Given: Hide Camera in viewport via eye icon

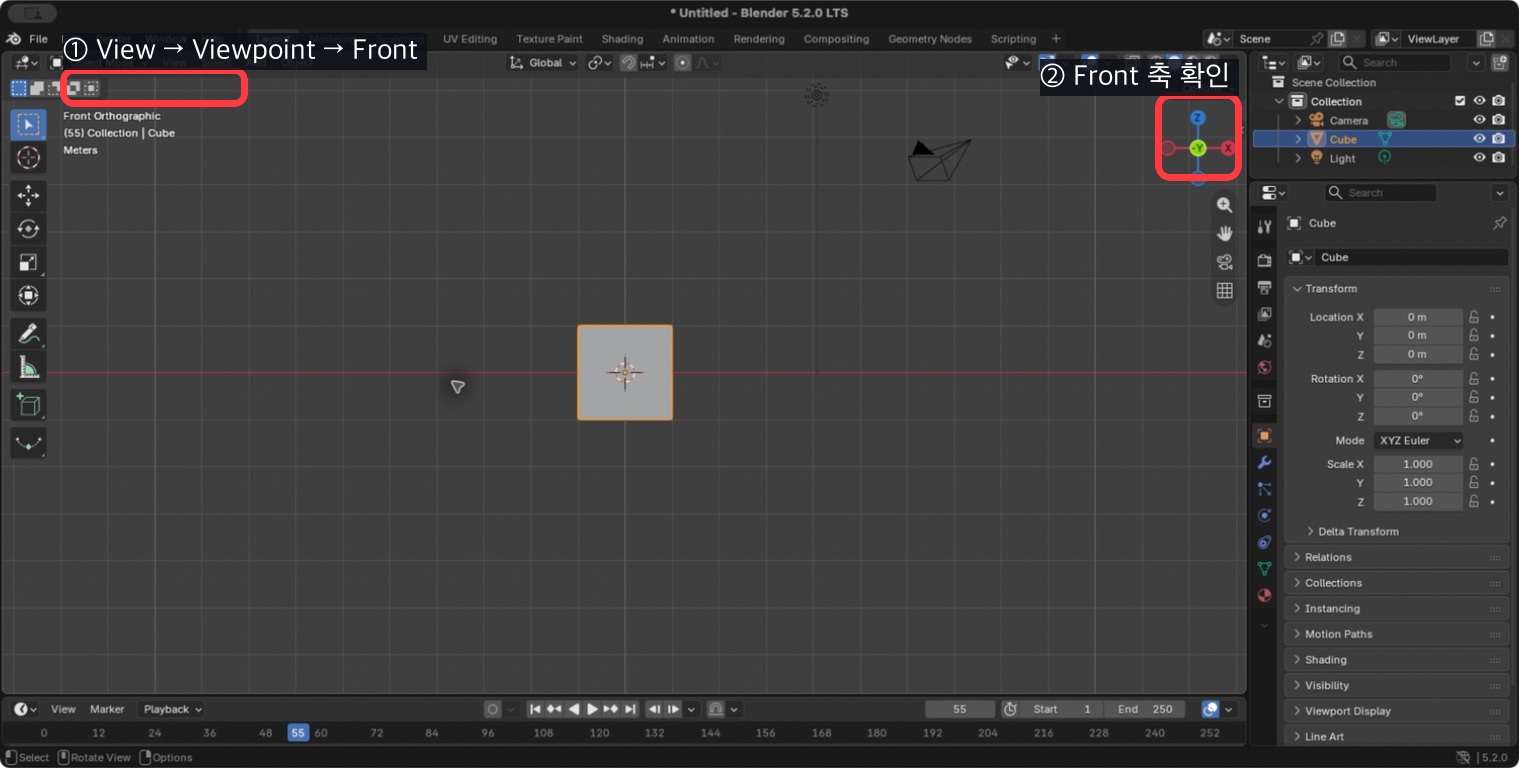Looking at the screenshot, I should tap(1480, 120).
